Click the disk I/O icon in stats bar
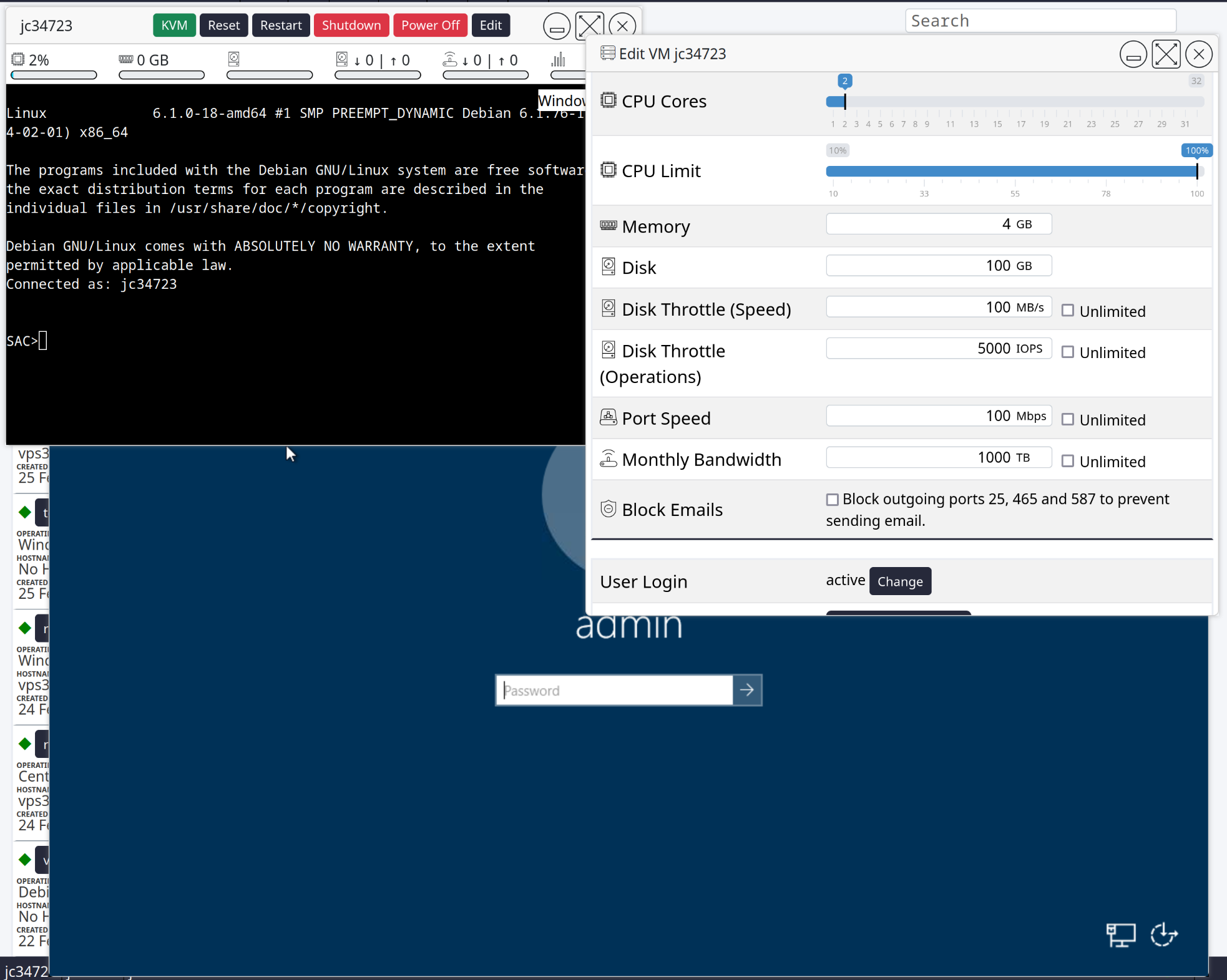Screen dimensions: 1227x980 (x=342, y=59)
